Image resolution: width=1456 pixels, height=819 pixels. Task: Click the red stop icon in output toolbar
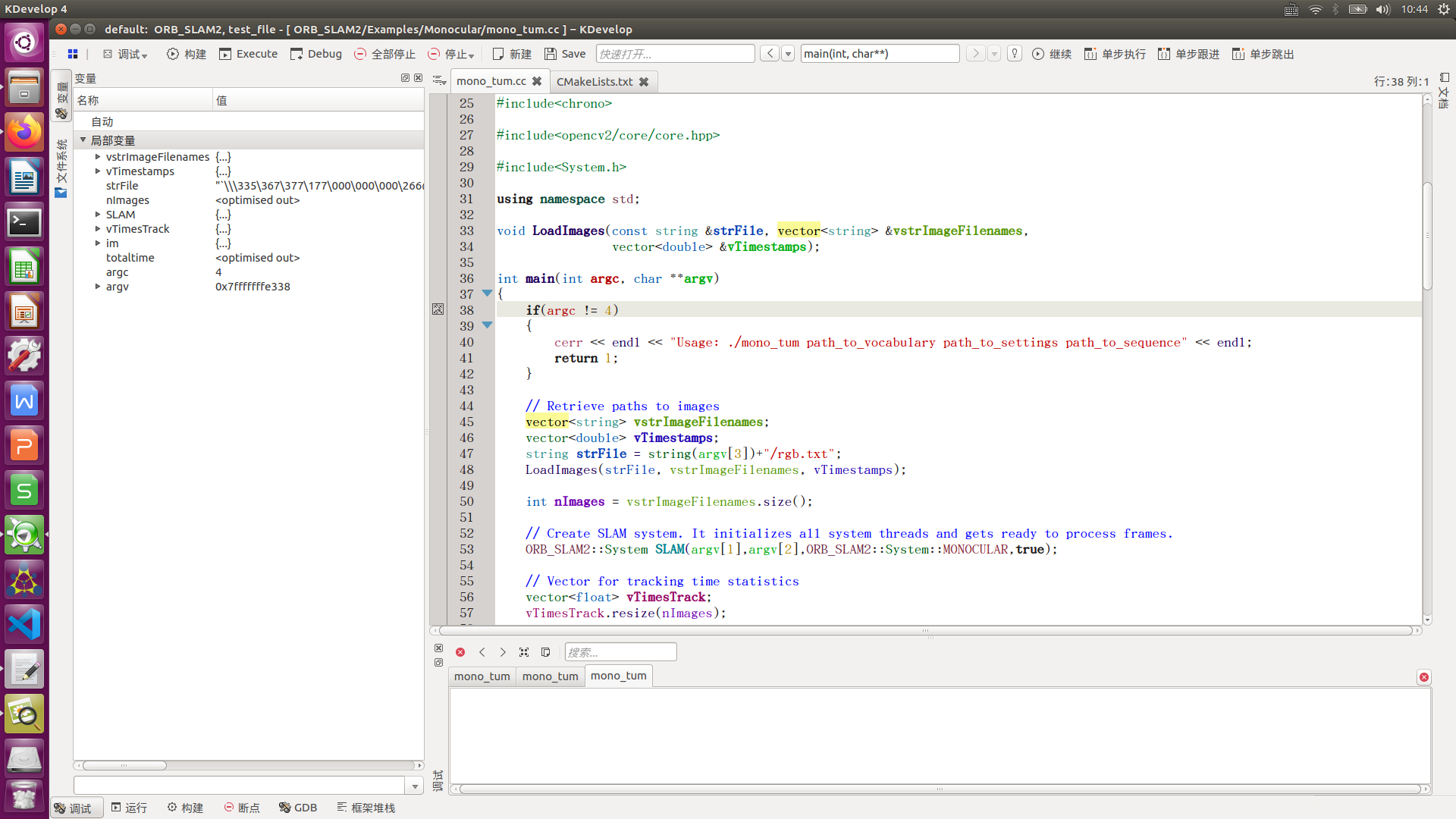pyautogui.click(x=460, y=652)
